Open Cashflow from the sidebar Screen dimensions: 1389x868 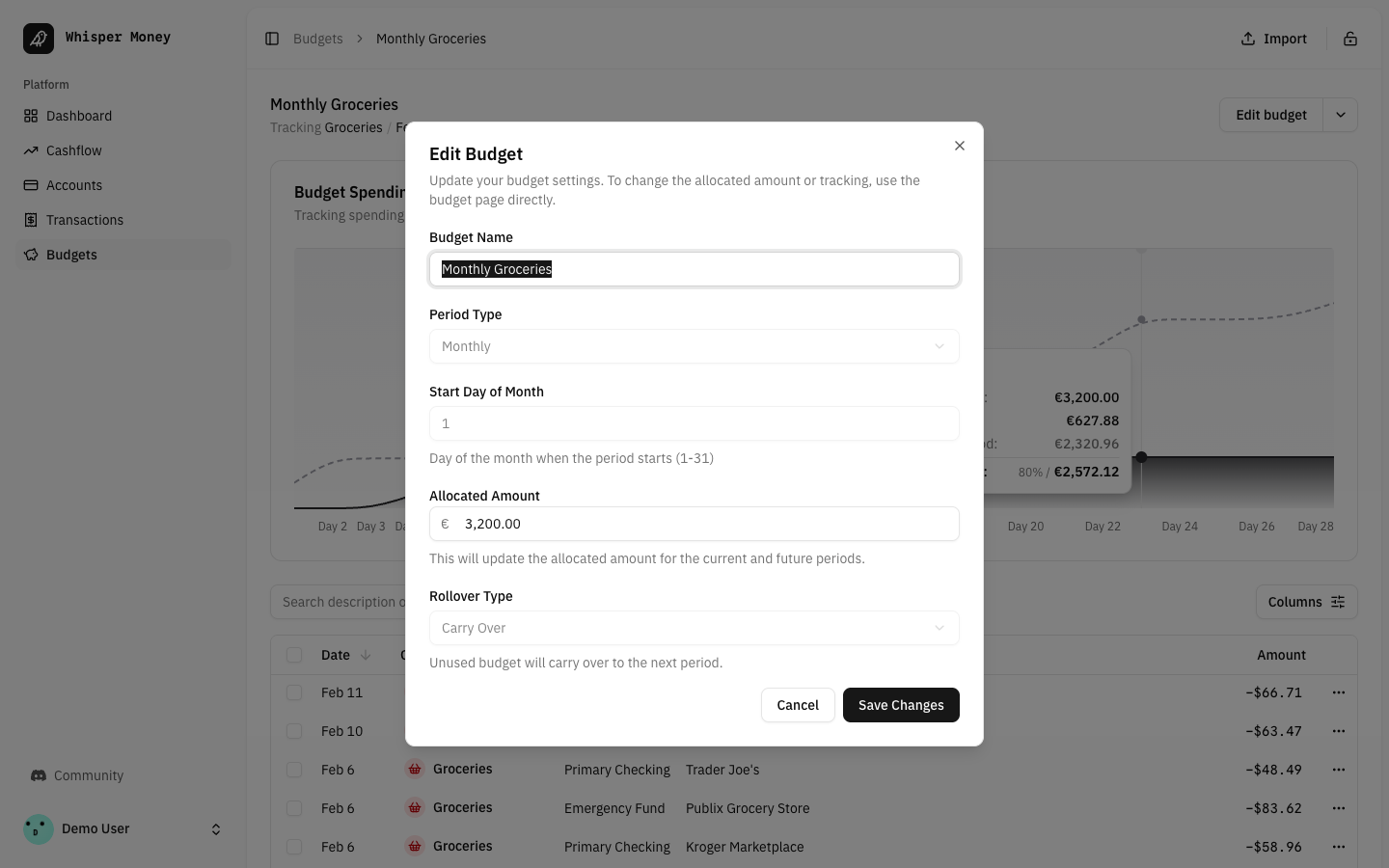coord(32,150)
